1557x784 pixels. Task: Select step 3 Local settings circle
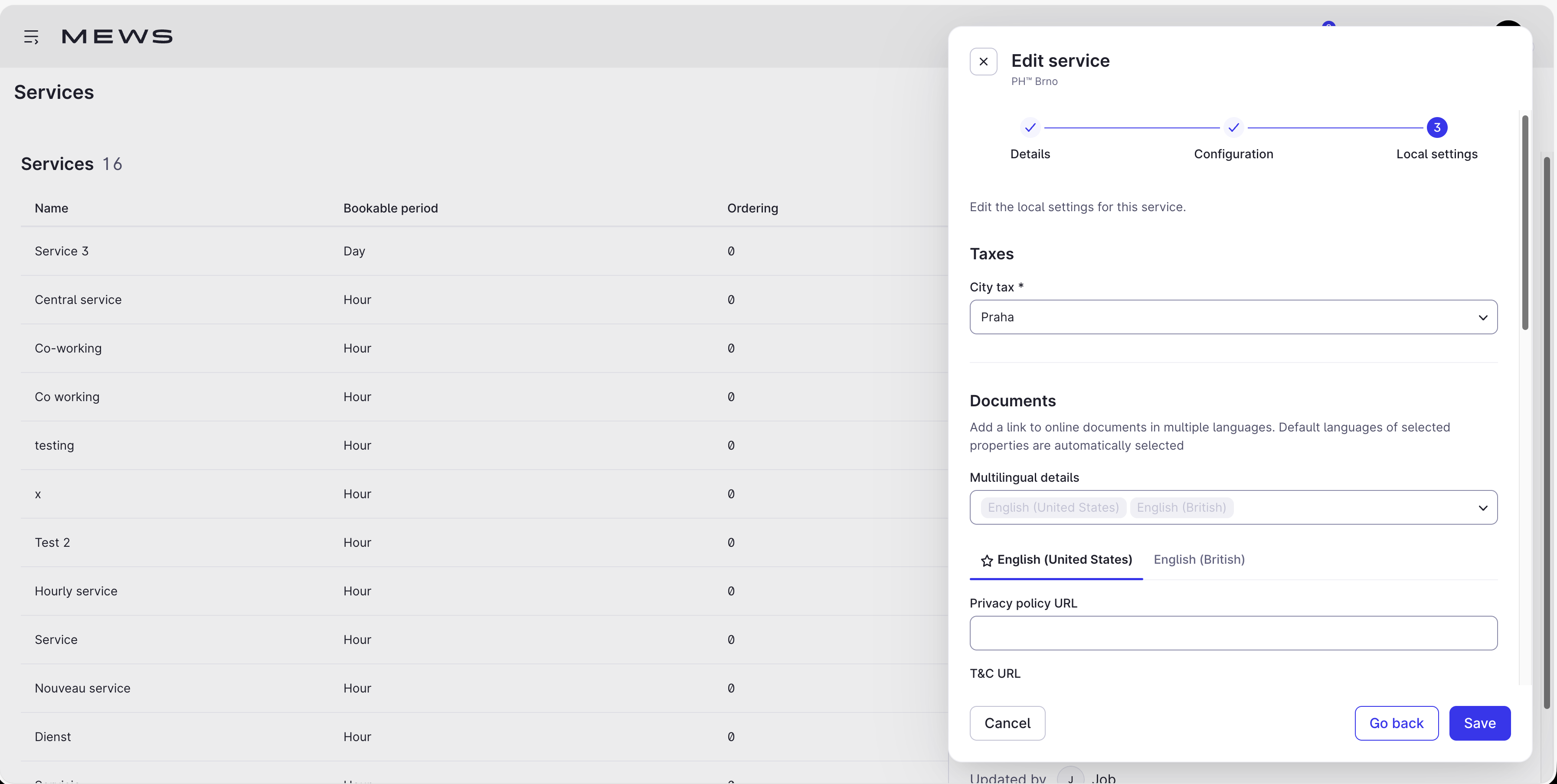[1437, 127]
